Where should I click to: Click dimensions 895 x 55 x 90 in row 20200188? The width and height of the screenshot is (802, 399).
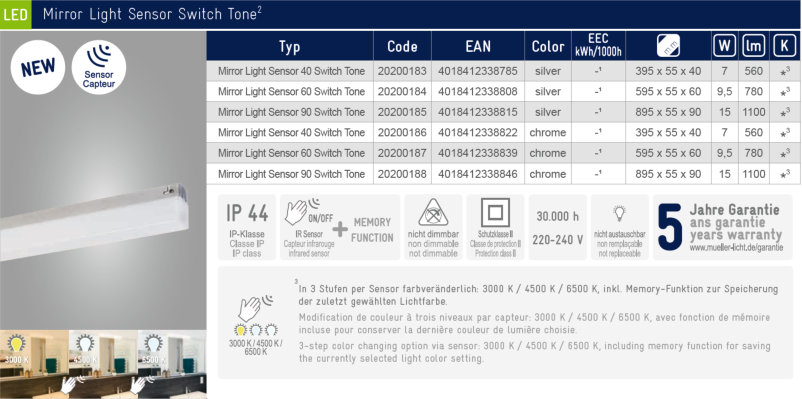668,174
